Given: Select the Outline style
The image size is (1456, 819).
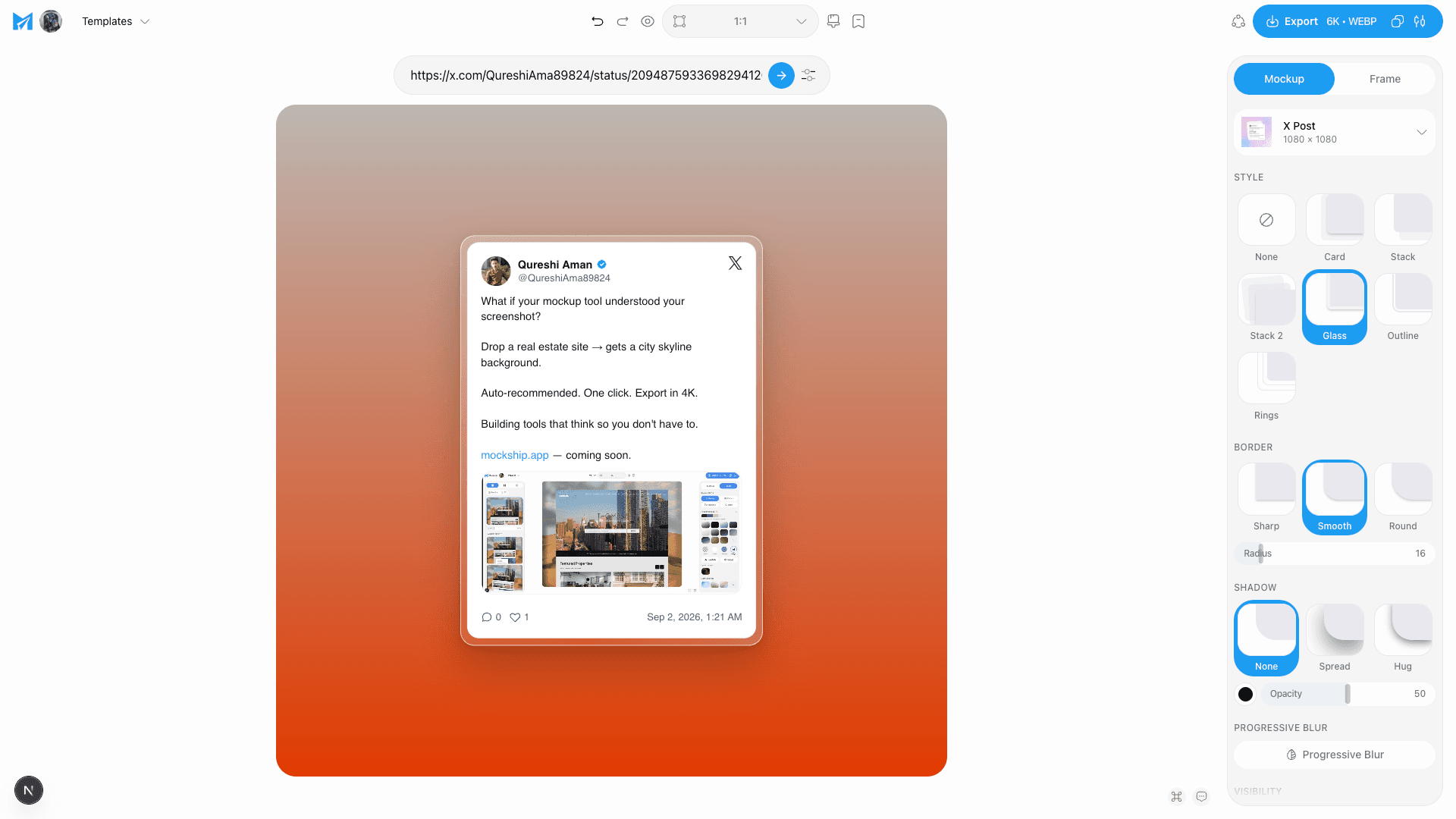Looking at the screenshot, I should click(1403, 307).
